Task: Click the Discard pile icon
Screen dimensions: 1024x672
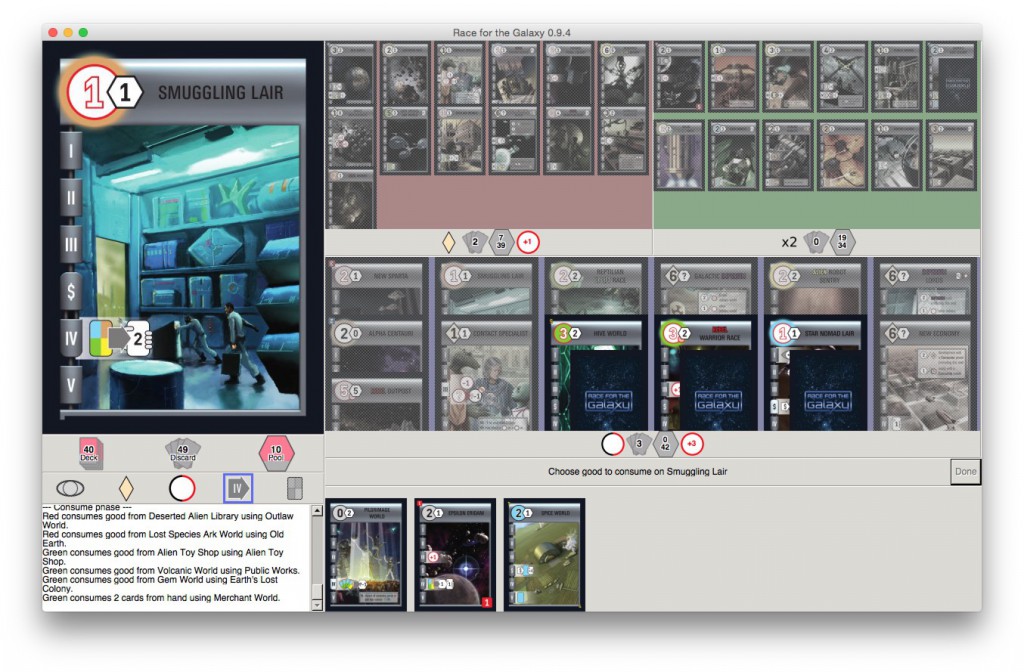Action: click(182, 453)
